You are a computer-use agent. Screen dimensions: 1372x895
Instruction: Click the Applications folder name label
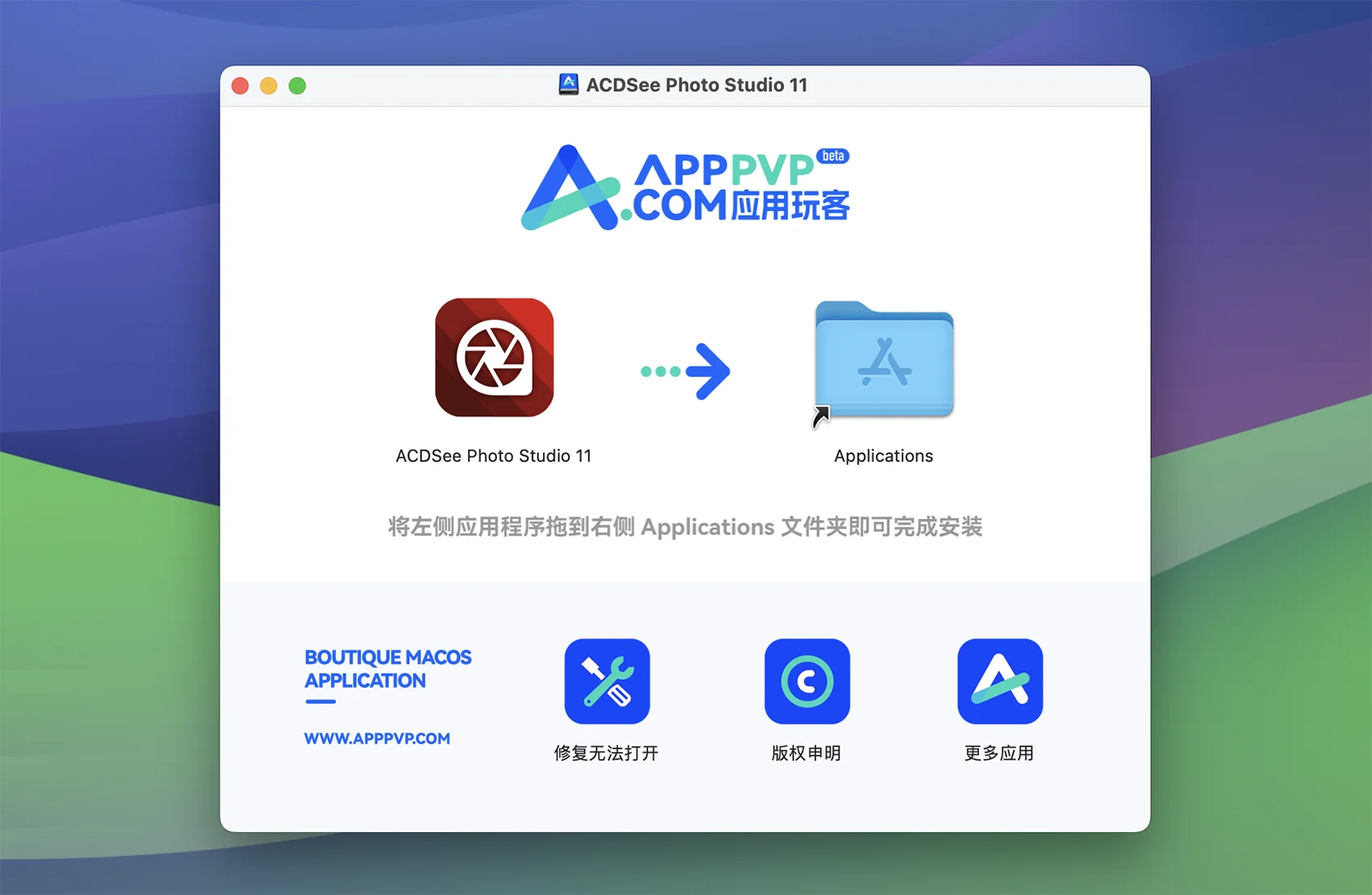pos(884,456)
